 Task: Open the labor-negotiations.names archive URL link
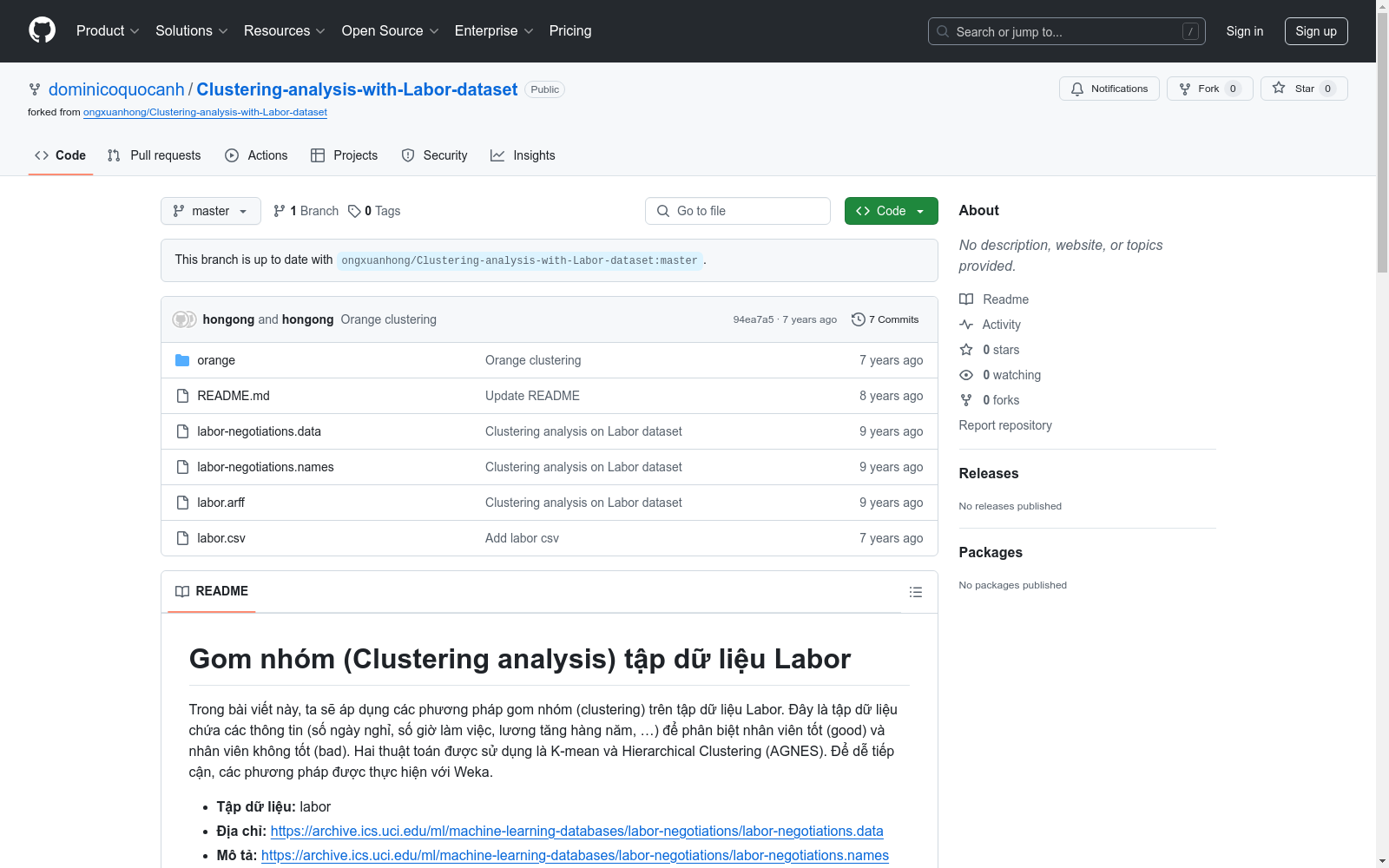[x=575, y=855]
